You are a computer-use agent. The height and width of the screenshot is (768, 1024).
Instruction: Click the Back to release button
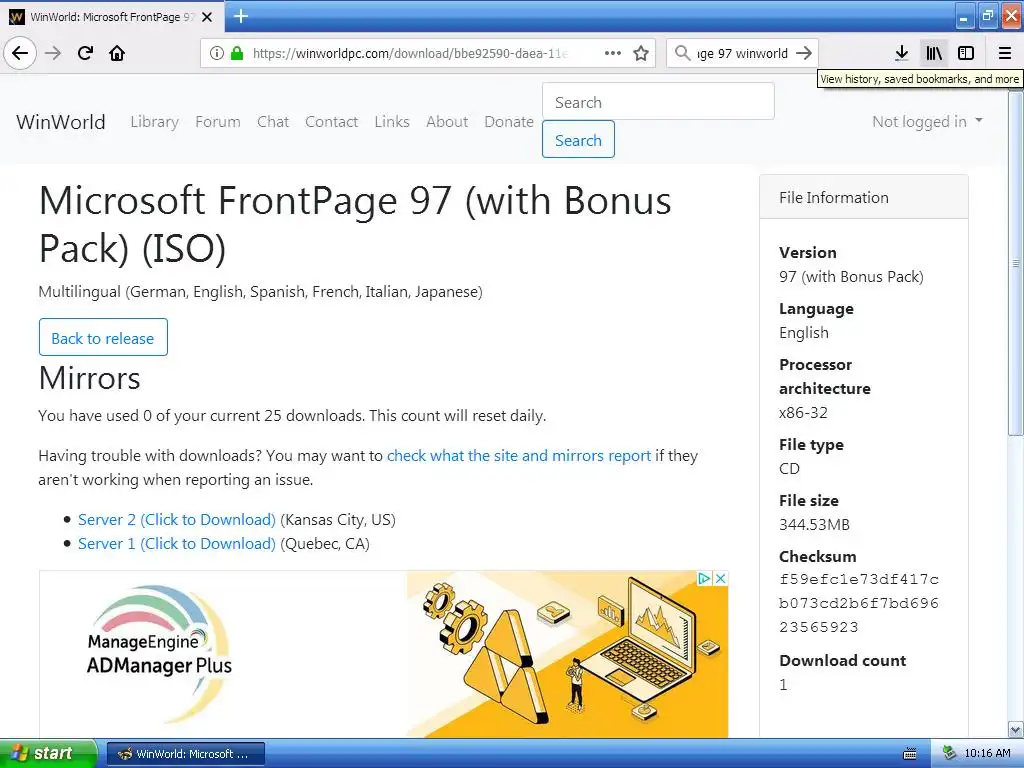[x=103, y=338]
